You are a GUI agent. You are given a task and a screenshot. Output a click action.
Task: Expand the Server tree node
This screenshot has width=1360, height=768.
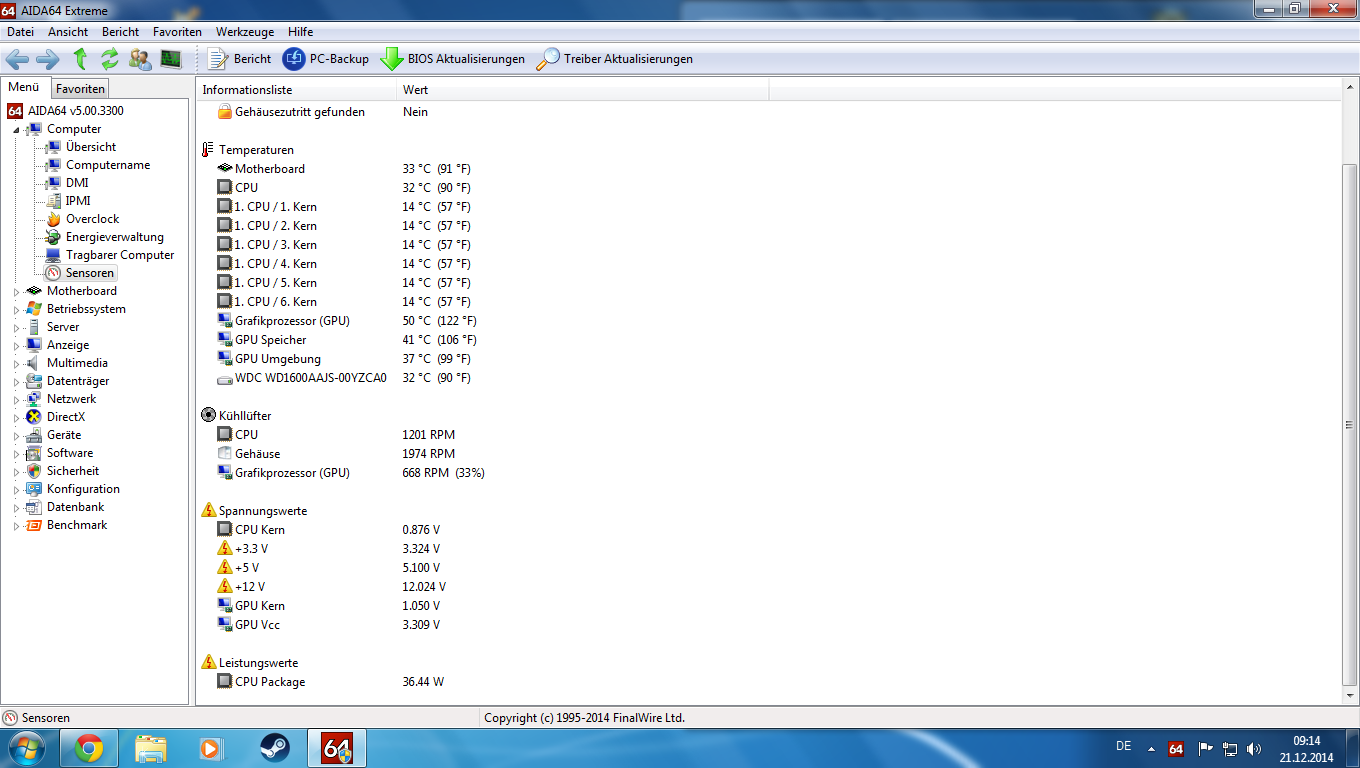[16, 327]
